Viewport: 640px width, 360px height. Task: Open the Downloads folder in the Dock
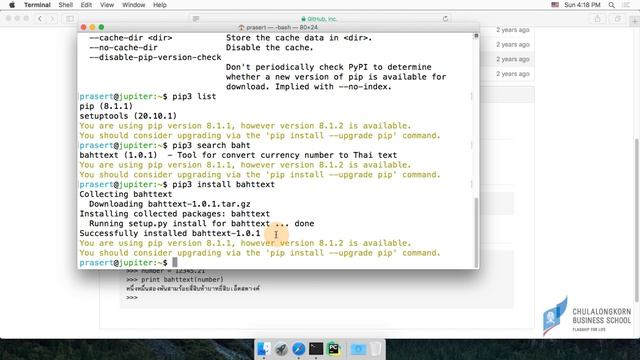click(358, 349)
